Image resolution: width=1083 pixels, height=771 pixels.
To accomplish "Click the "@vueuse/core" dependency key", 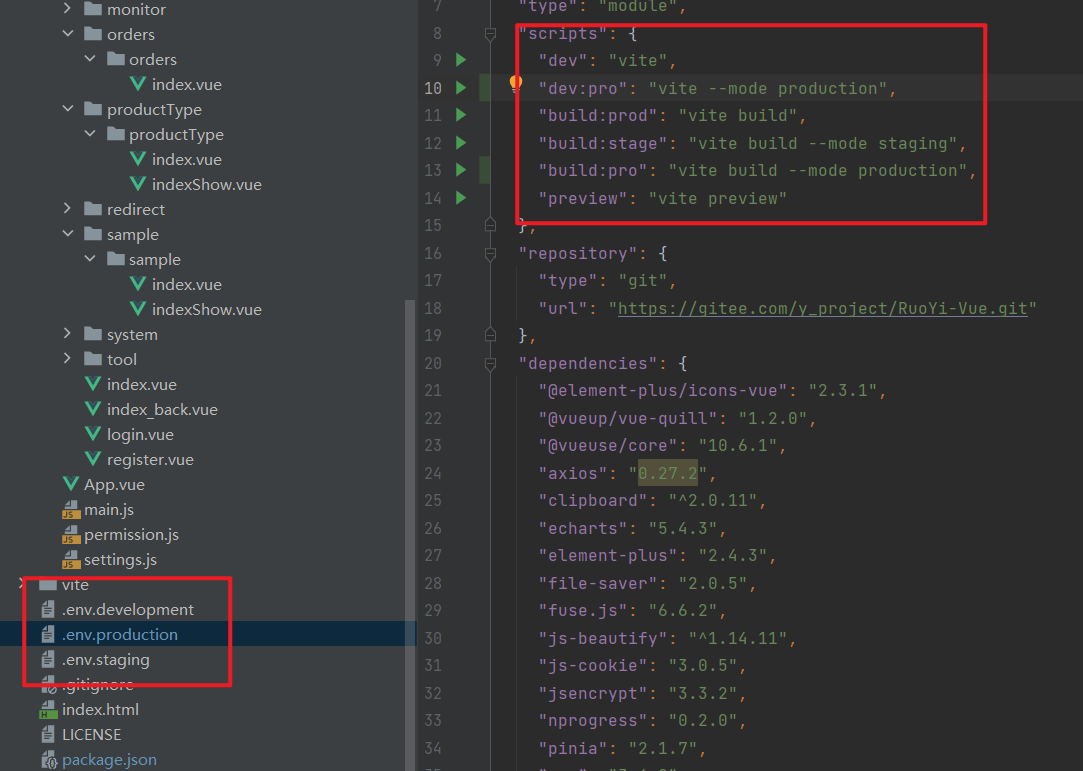I will (x=613, y=446).
